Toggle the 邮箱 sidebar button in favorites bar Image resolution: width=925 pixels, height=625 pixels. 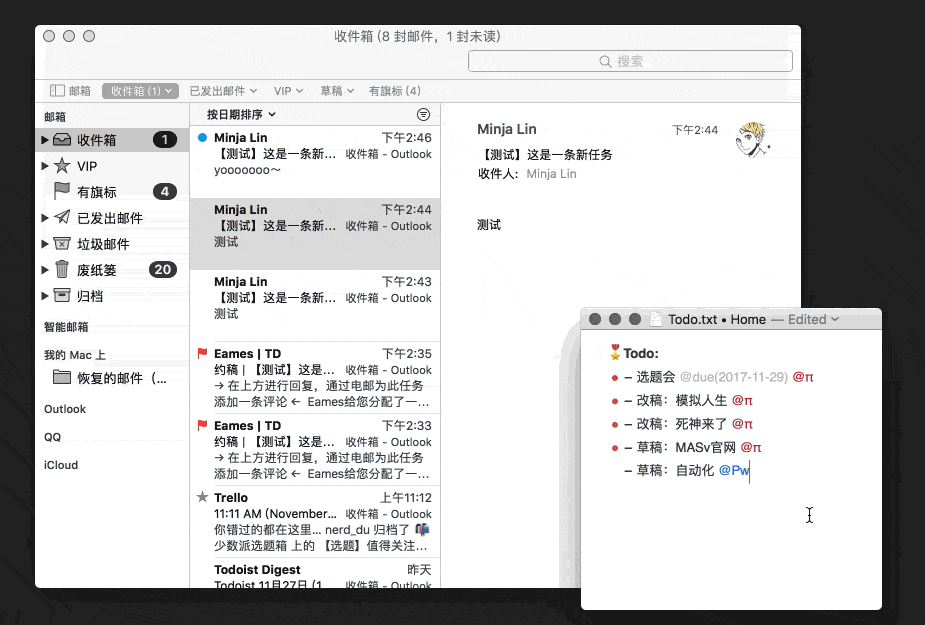70,91
